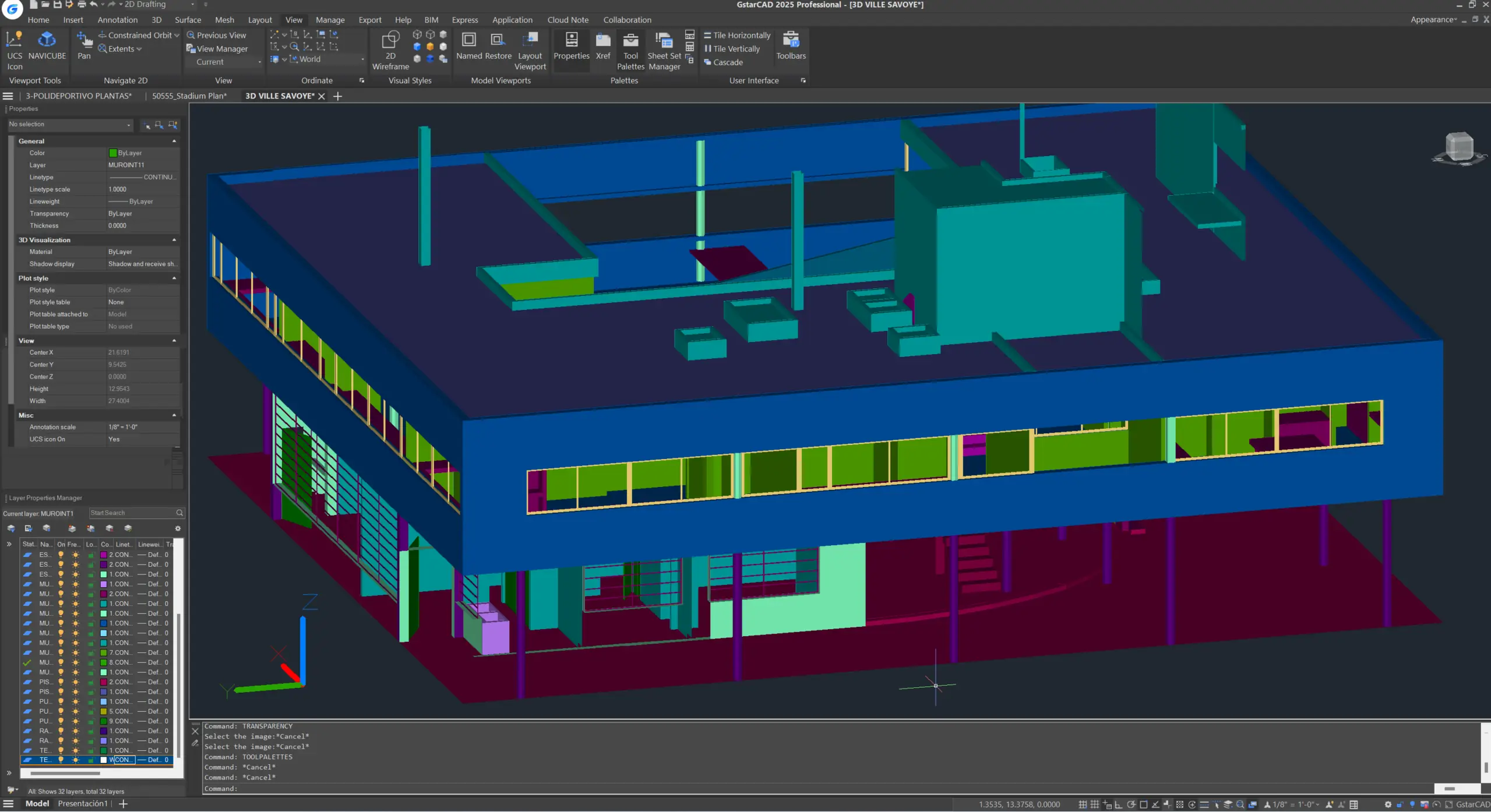Click the Start Search field in Layer Manager
Viewport: 1491px width, 812px height.
coord(133,513)
